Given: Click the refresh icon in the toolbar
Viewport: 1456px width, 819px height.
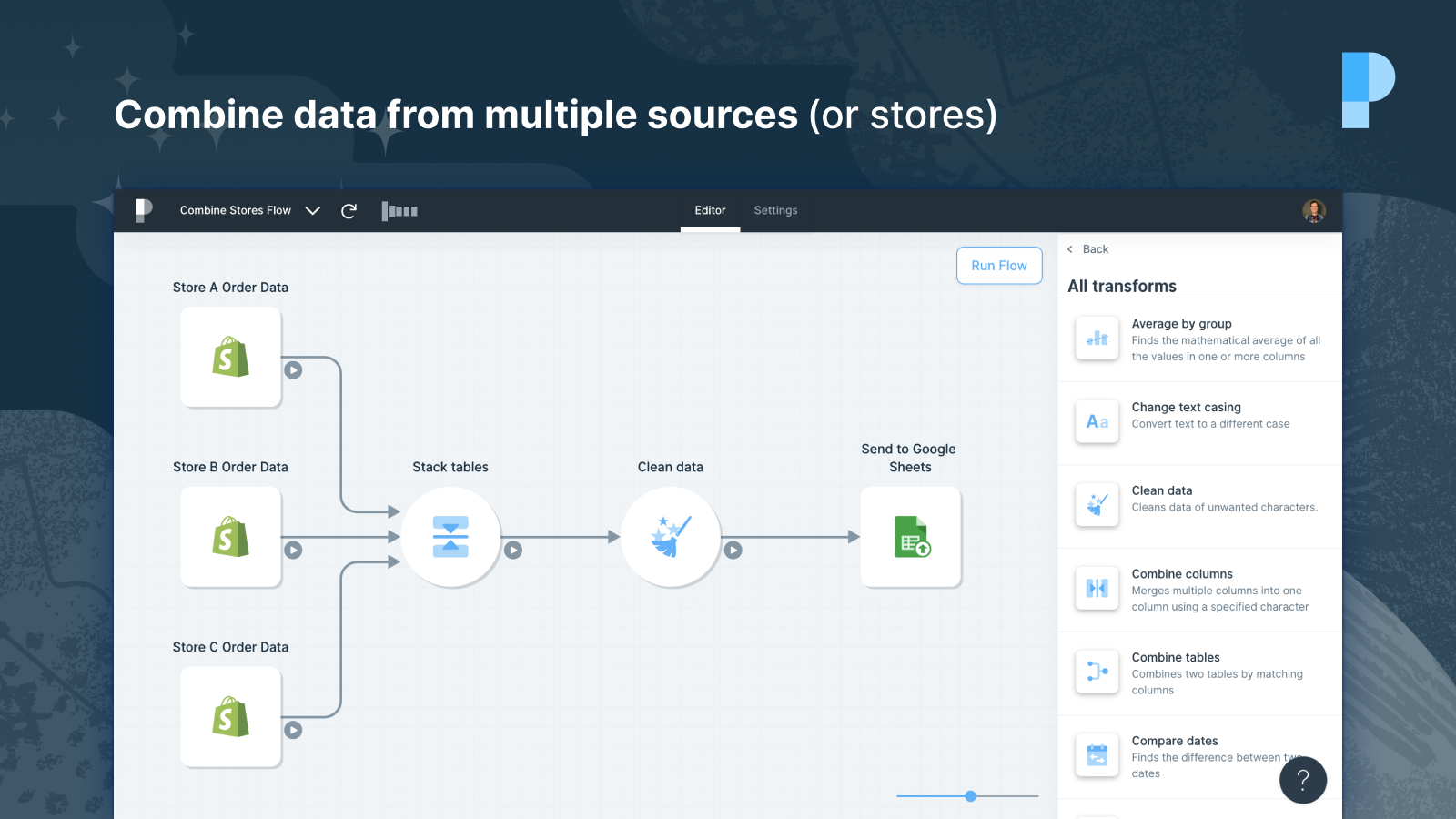Looking at the screenshot, I should 349,210.
